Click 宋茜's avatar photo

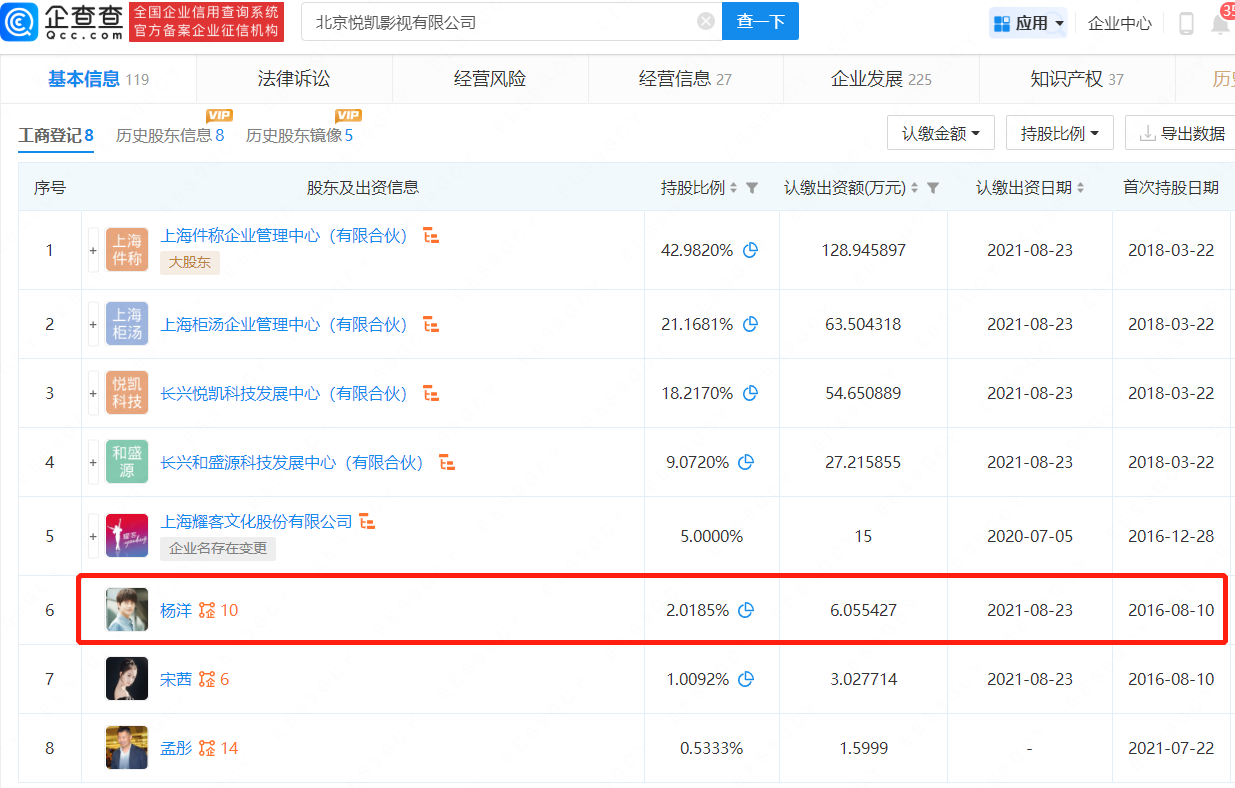tap(127, 679)
